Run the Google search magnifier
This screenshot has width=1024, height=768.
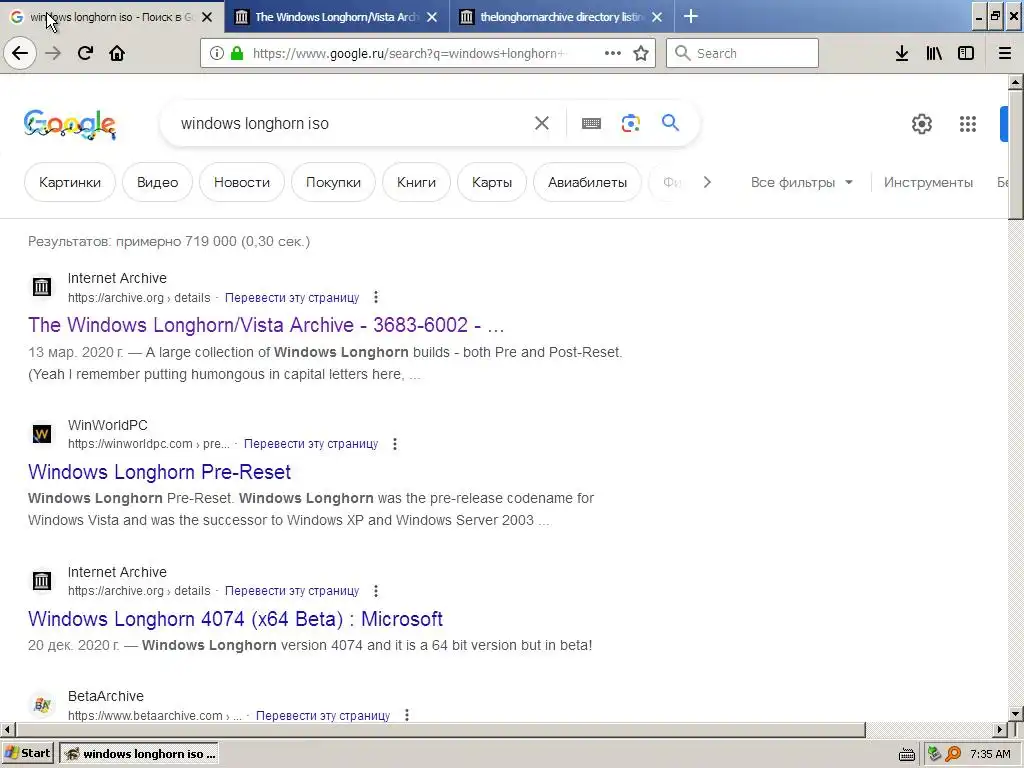pos(670,122)
